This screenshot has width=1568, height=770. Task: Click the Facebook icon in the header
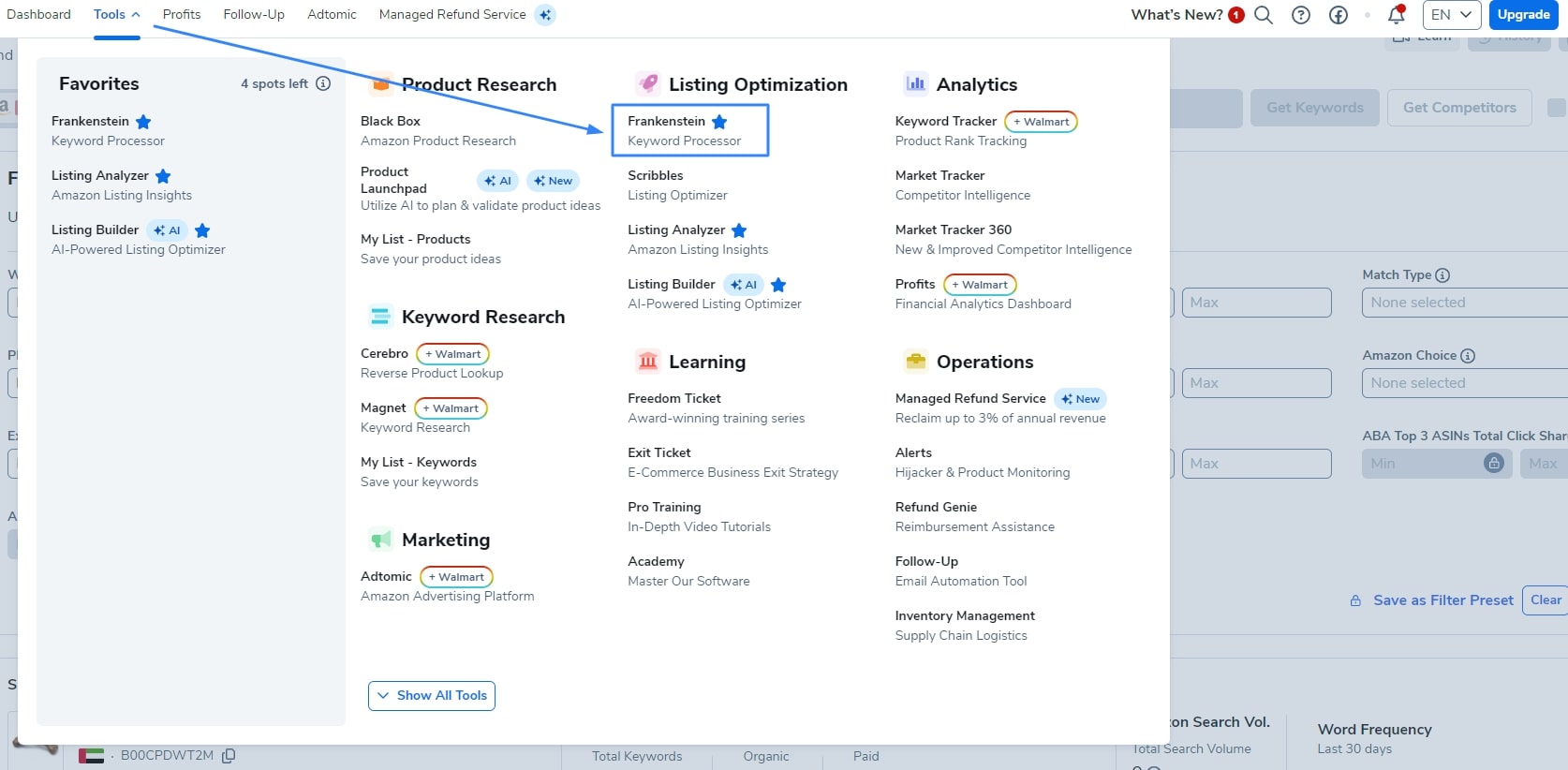[1339, 15]
